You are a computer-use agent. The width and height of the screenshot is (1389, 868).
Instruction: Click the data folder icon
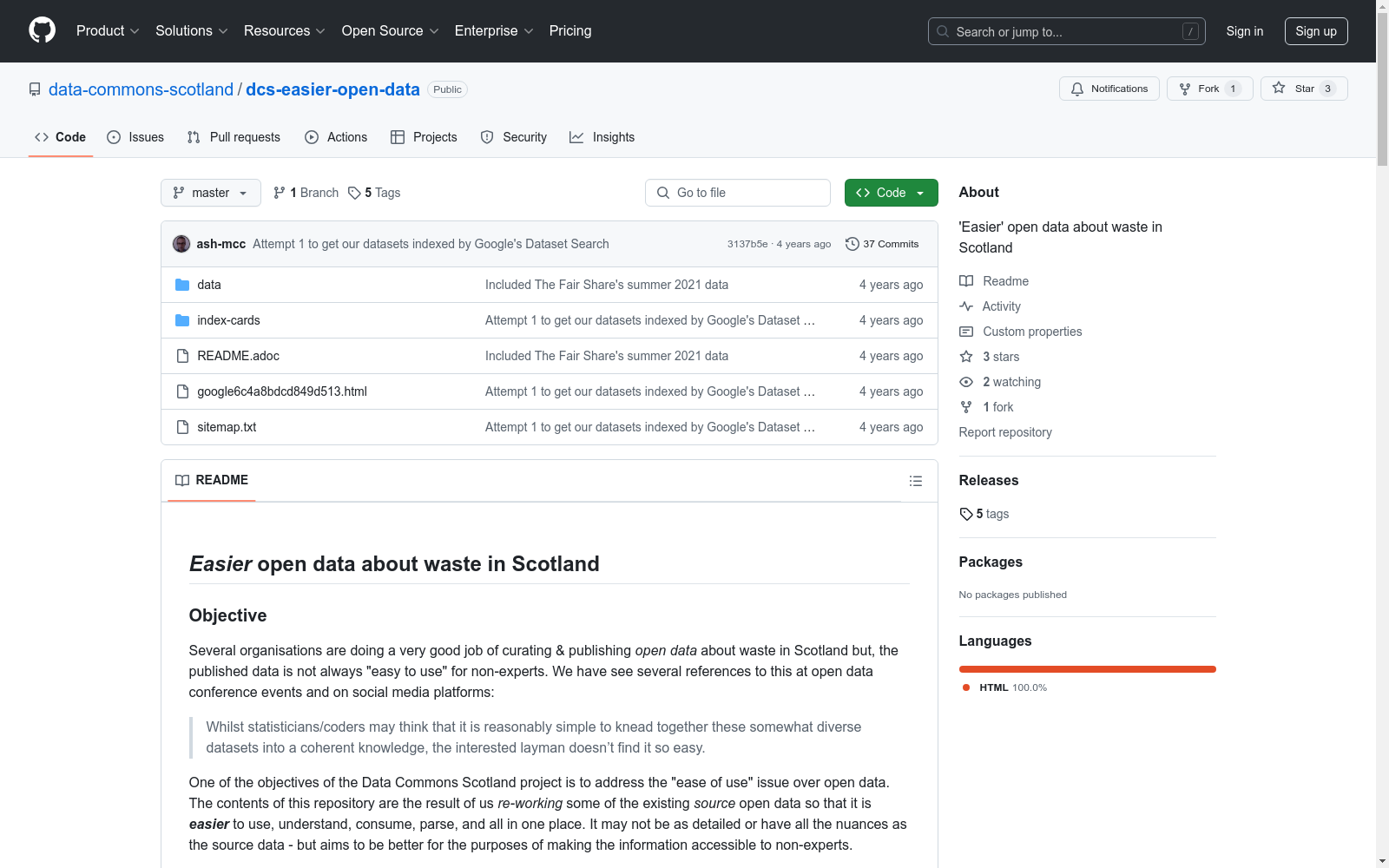(182, 285)
